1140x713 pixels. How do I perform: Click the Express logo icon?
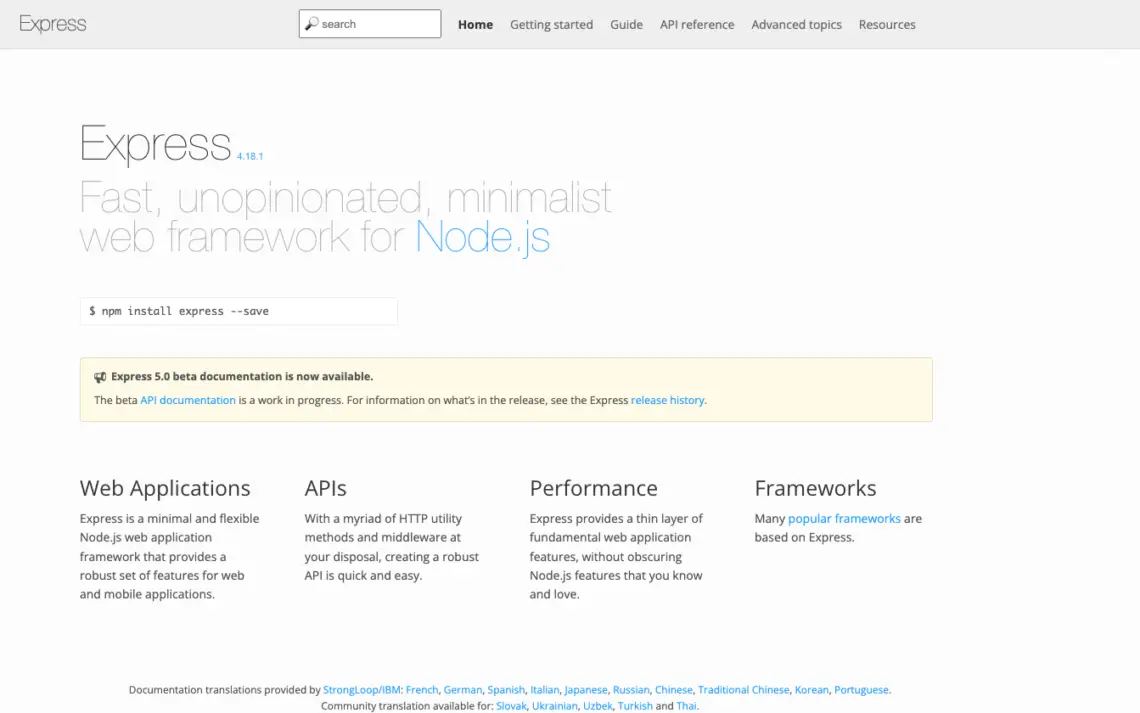[52, 24]
